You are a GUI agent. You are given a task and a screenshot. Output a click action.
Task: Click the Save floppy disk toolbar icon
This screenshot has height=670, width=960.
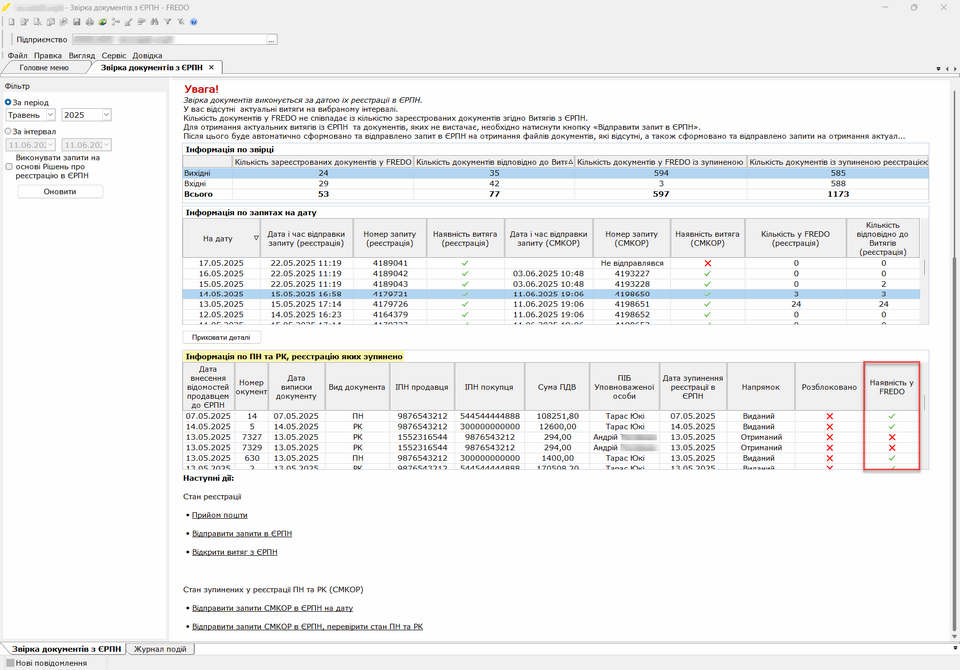[x=77, y=21]
